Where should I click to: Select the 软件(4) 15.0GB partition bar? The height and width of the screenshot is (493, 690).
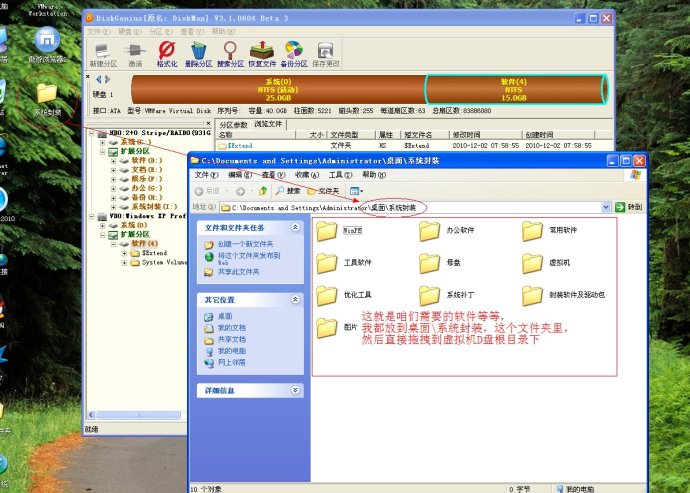coord(516,89)
